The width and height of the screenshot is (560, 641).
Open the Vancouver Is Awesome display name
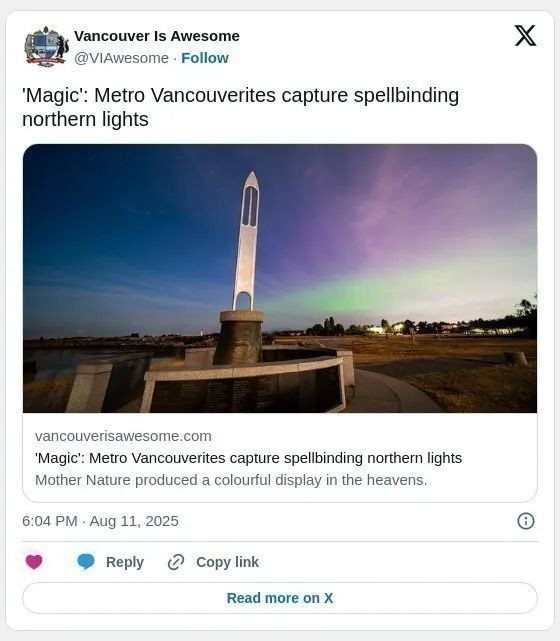click(157, 36)
